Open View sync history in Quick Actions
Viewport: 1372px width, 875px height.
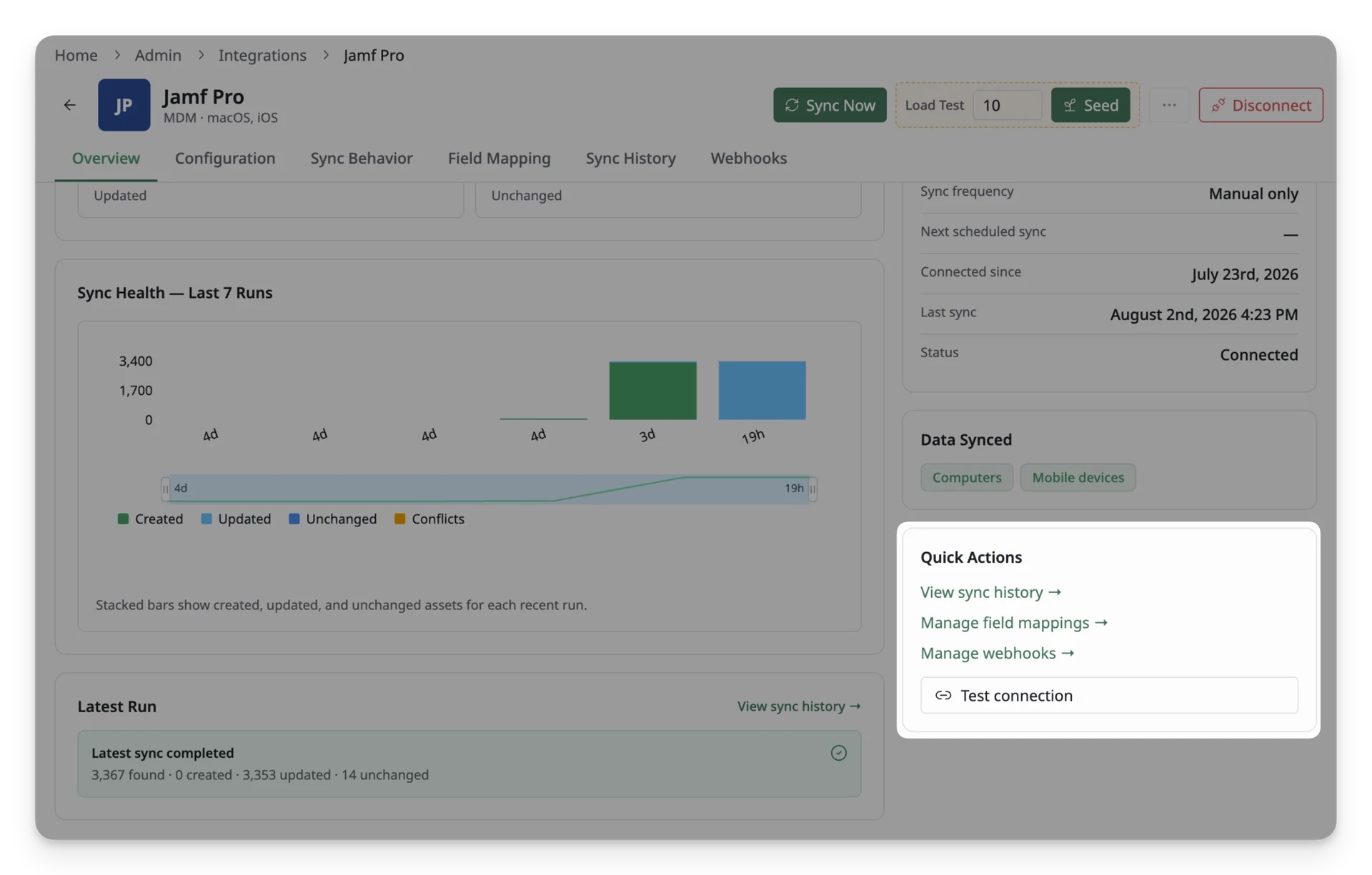click(990, 592)
